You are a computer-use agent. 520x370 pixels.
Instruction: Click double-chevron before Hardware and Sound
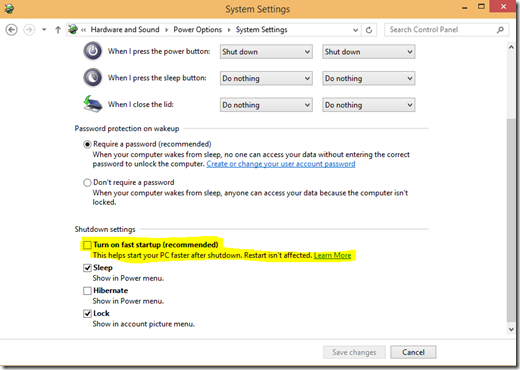click(x=83, y=30)
